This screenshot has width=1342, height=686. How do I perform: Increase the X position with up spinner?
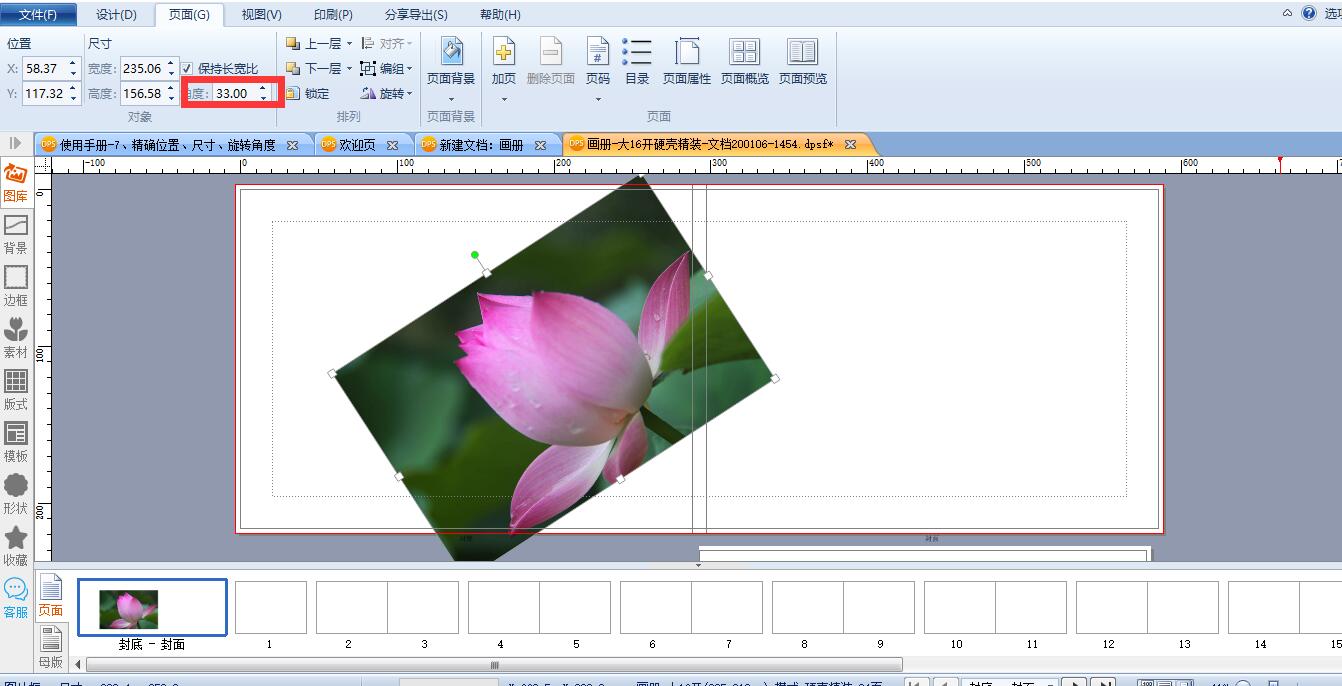tap(73, 64)
